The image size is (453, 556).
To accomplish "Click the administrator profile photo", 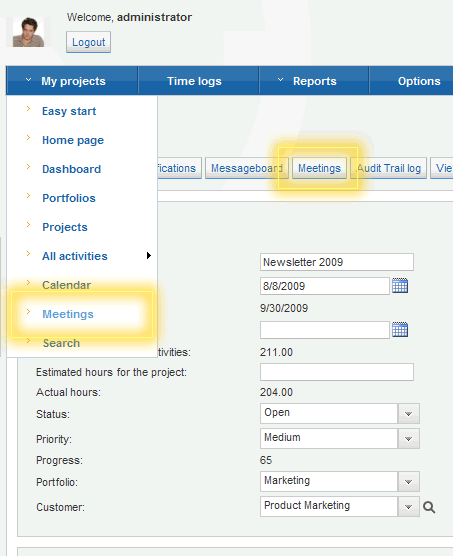I will coord(28,32).
